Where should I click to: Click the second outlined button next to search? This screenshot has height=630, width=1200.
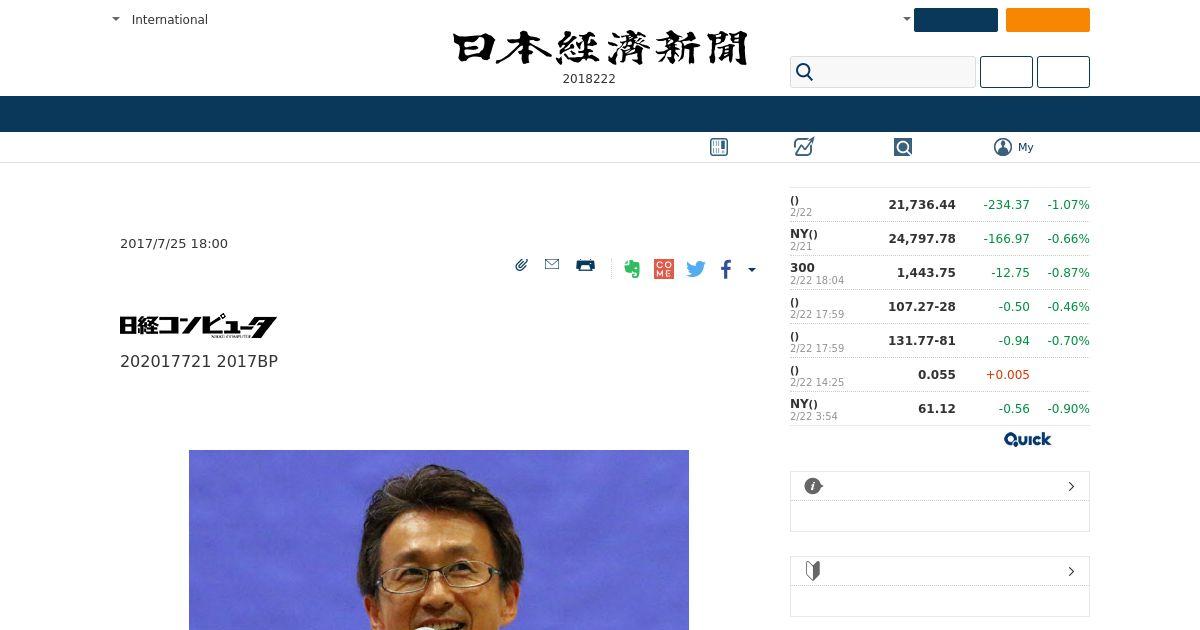point(1063,72)
